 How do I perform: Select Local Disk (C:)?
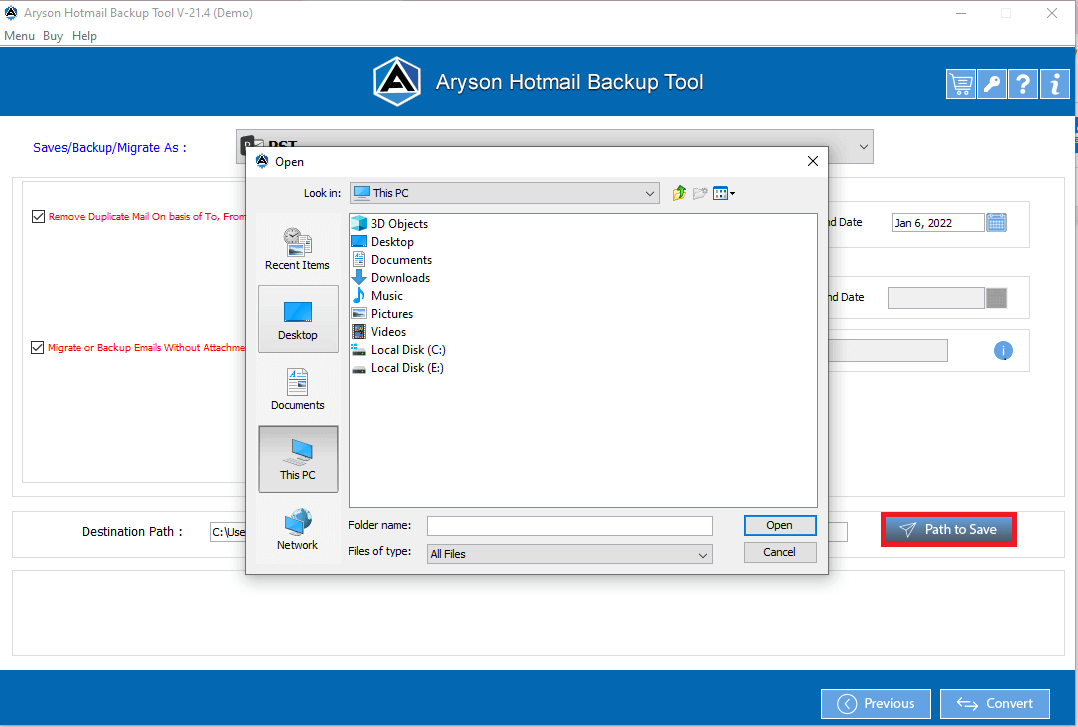tap(399, 349)
